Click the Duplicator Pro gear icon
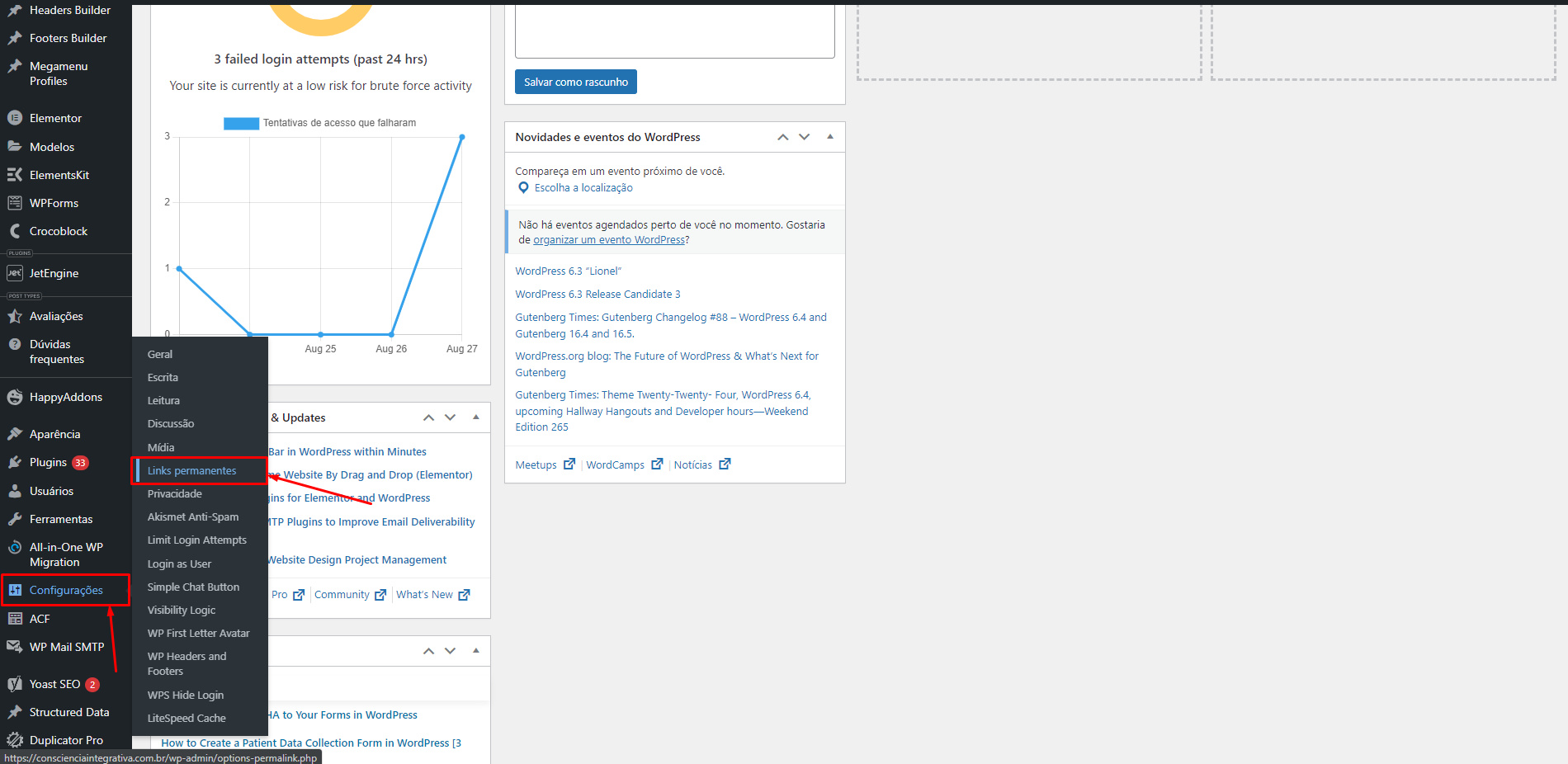Viewport: 1568px width, 764px height. pos(15,740)
